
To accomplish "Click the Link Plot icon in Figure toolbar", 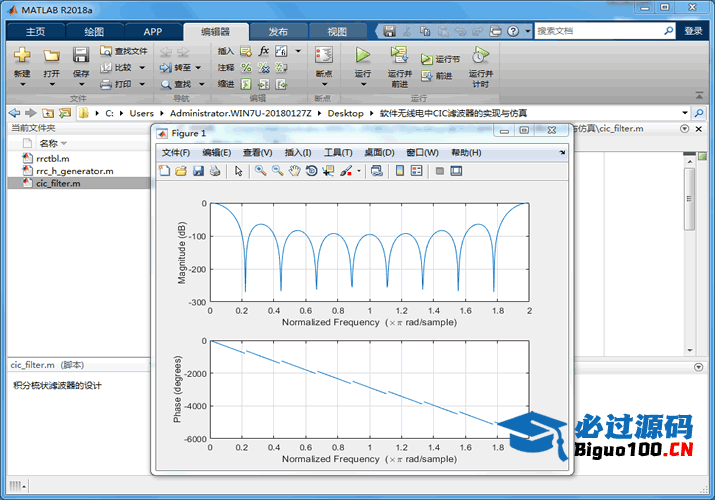I will (x=376, y=171).
